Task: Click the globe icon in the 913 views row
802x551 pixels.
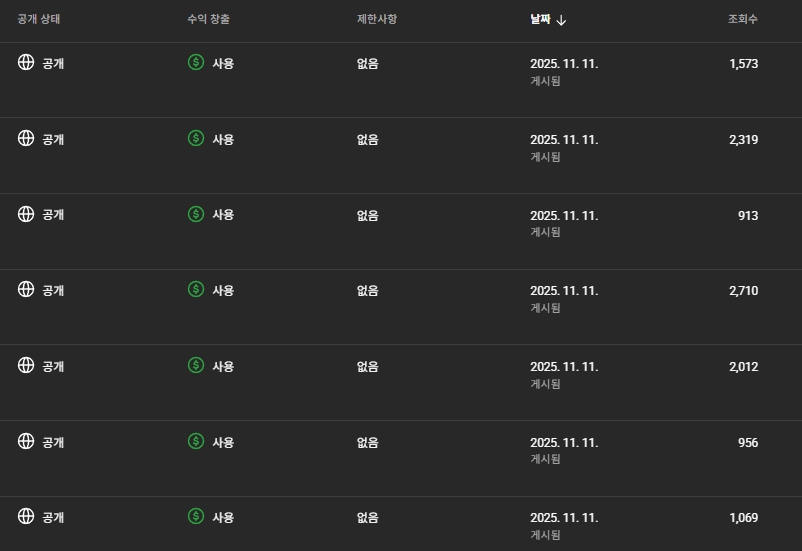Action: [x=26, y=214]
